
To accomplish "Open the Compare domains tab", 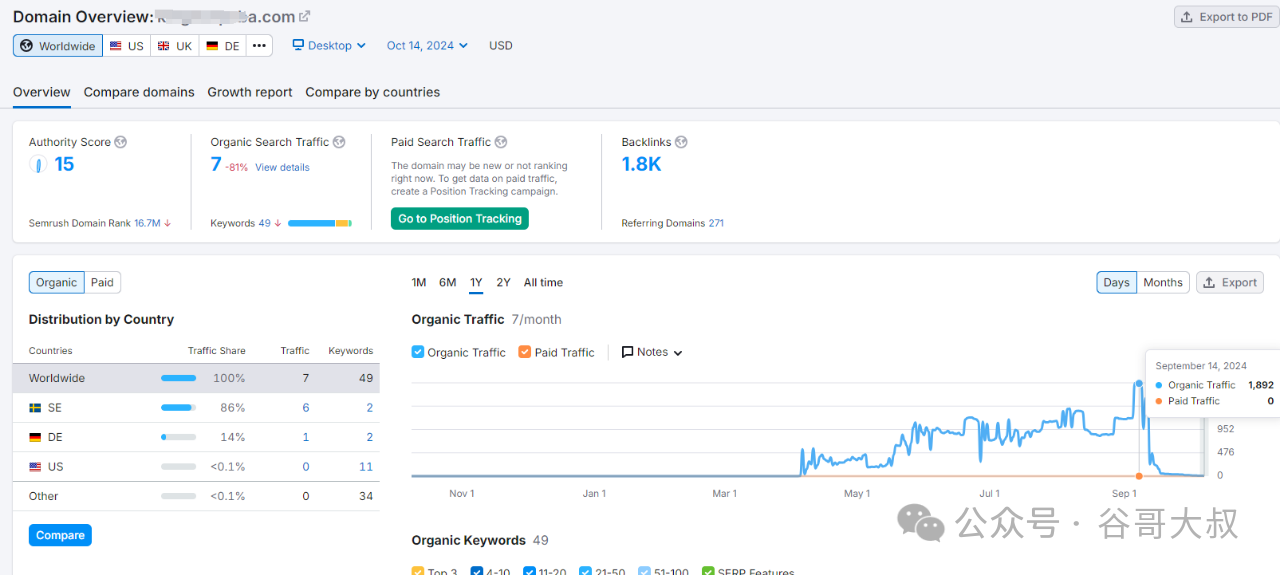I will pyautogui.click(x=139, y=92).
